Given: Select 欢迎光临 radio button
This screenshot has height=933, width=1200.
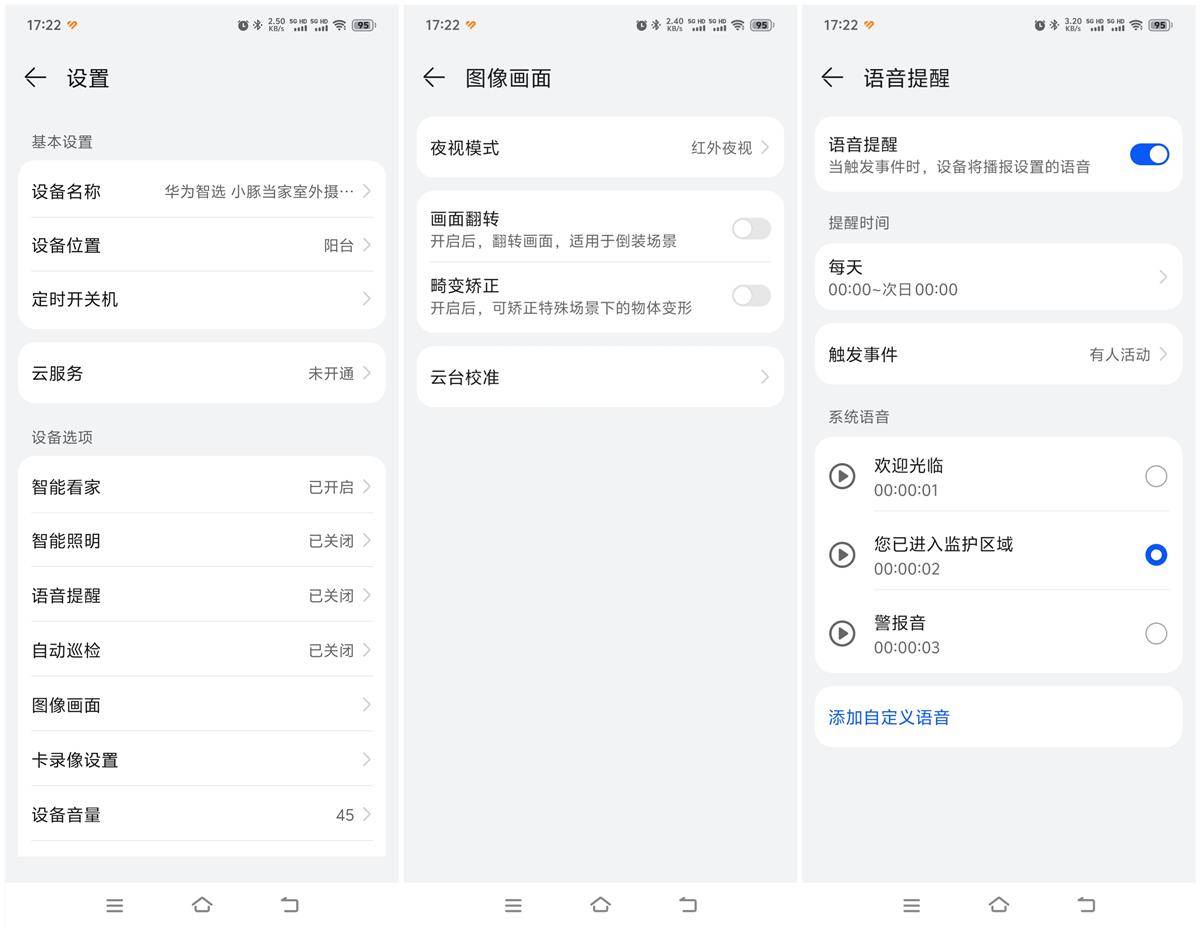Looking at the screenshot, I should [1156, 477].
